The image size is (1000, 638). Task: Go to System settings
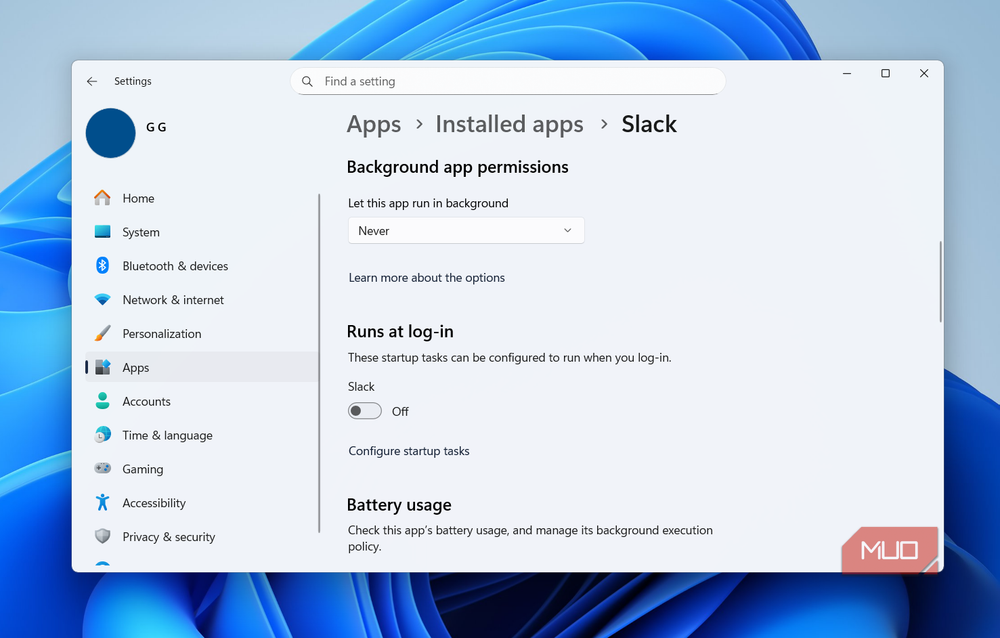tap(202, 232)
